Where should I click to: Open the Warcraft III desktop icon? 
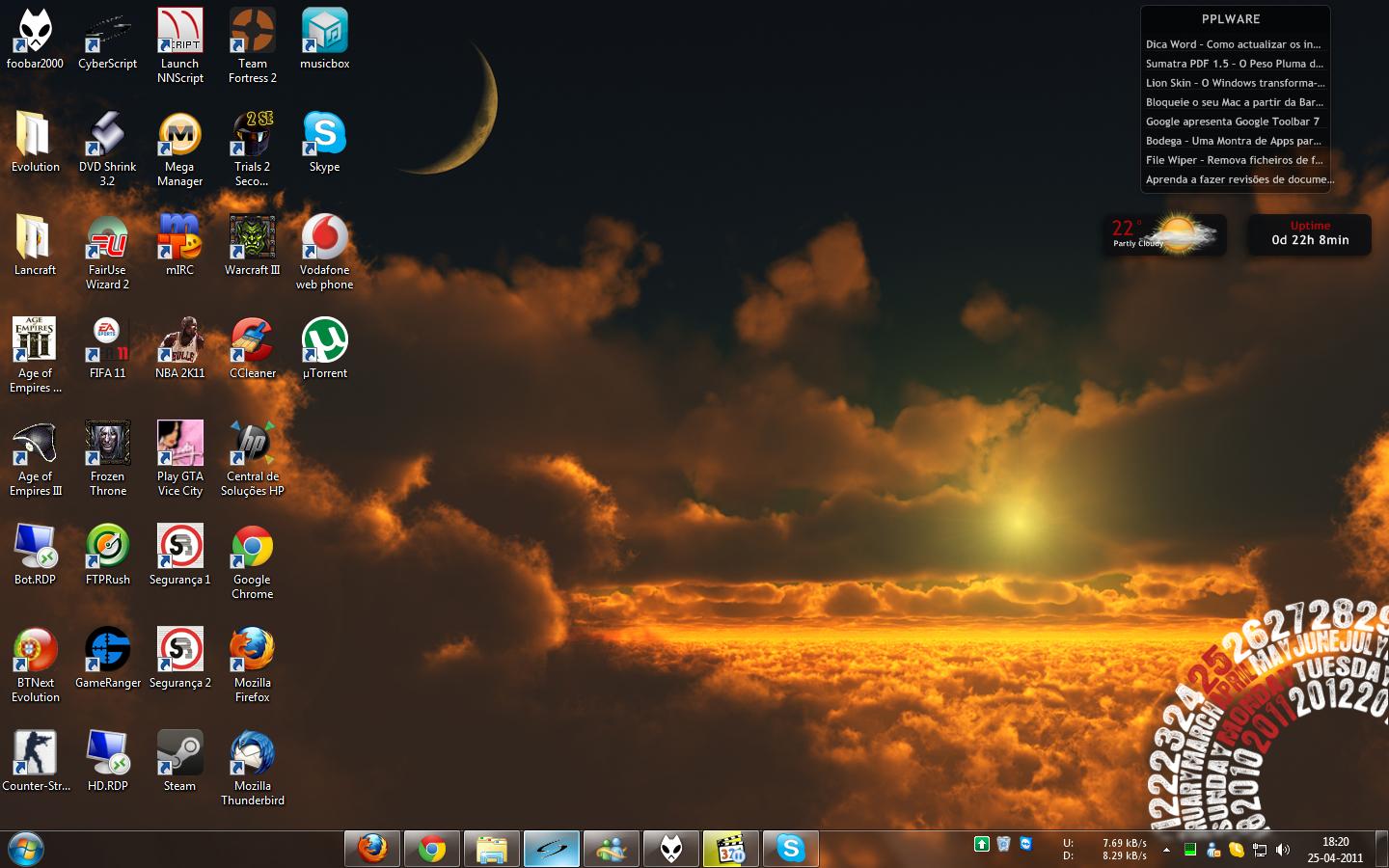click(253, 246)
